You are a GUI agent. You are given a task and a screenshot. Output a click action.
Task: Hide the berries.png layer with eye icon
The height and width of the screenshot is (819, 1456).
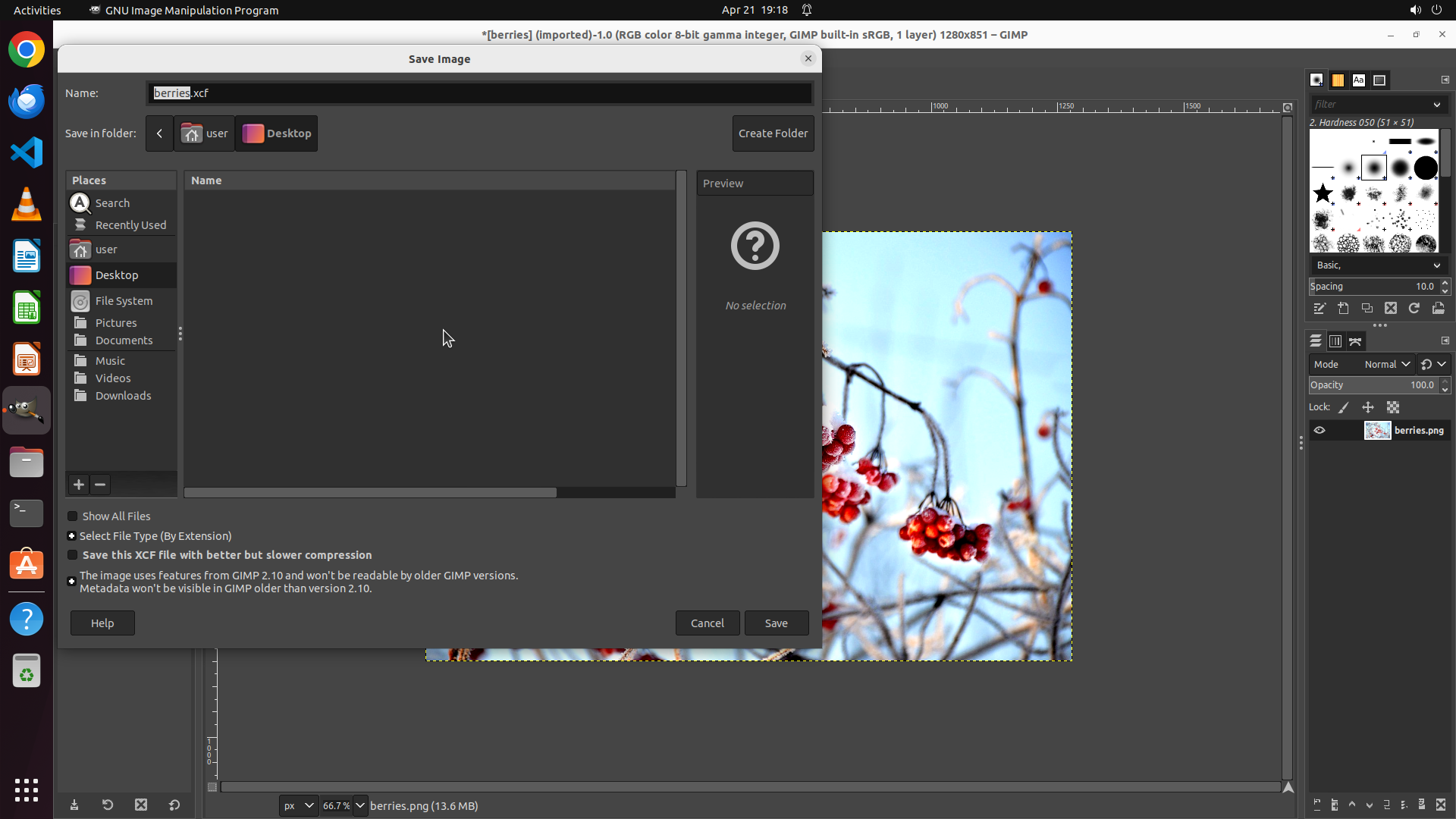click(1319, 431)
